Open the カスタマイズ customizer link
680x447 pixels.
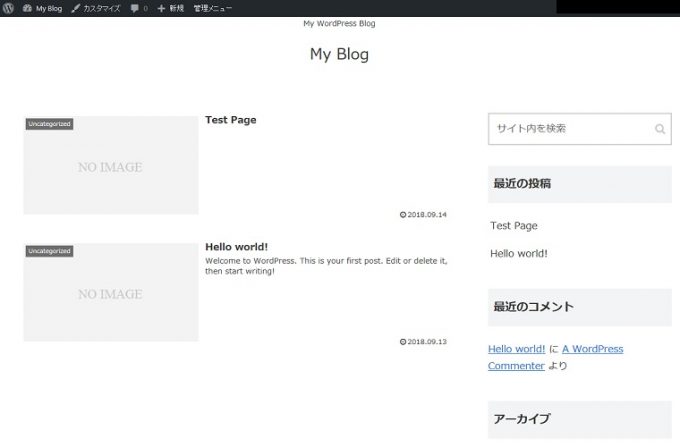click(x=96, y=8)
